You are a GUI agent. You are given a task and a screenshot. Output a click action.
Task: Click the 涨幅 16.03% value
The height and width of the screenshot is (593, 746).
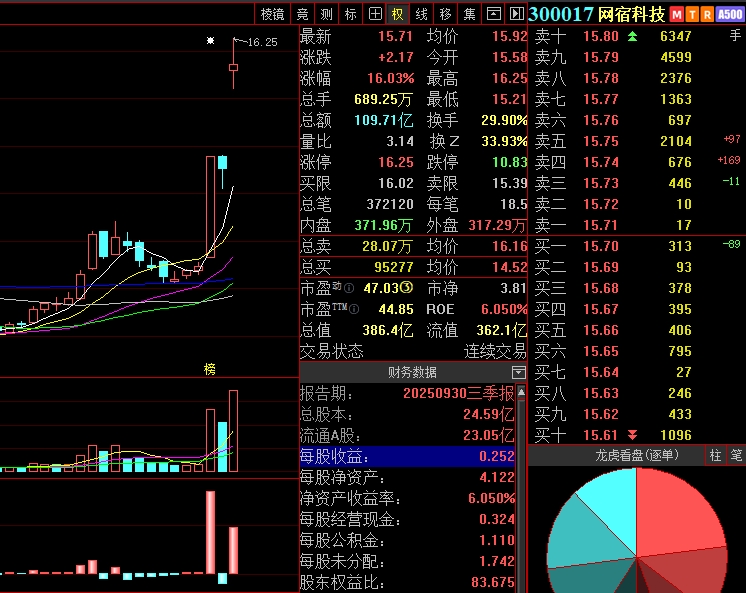click(x=391, y=78)
